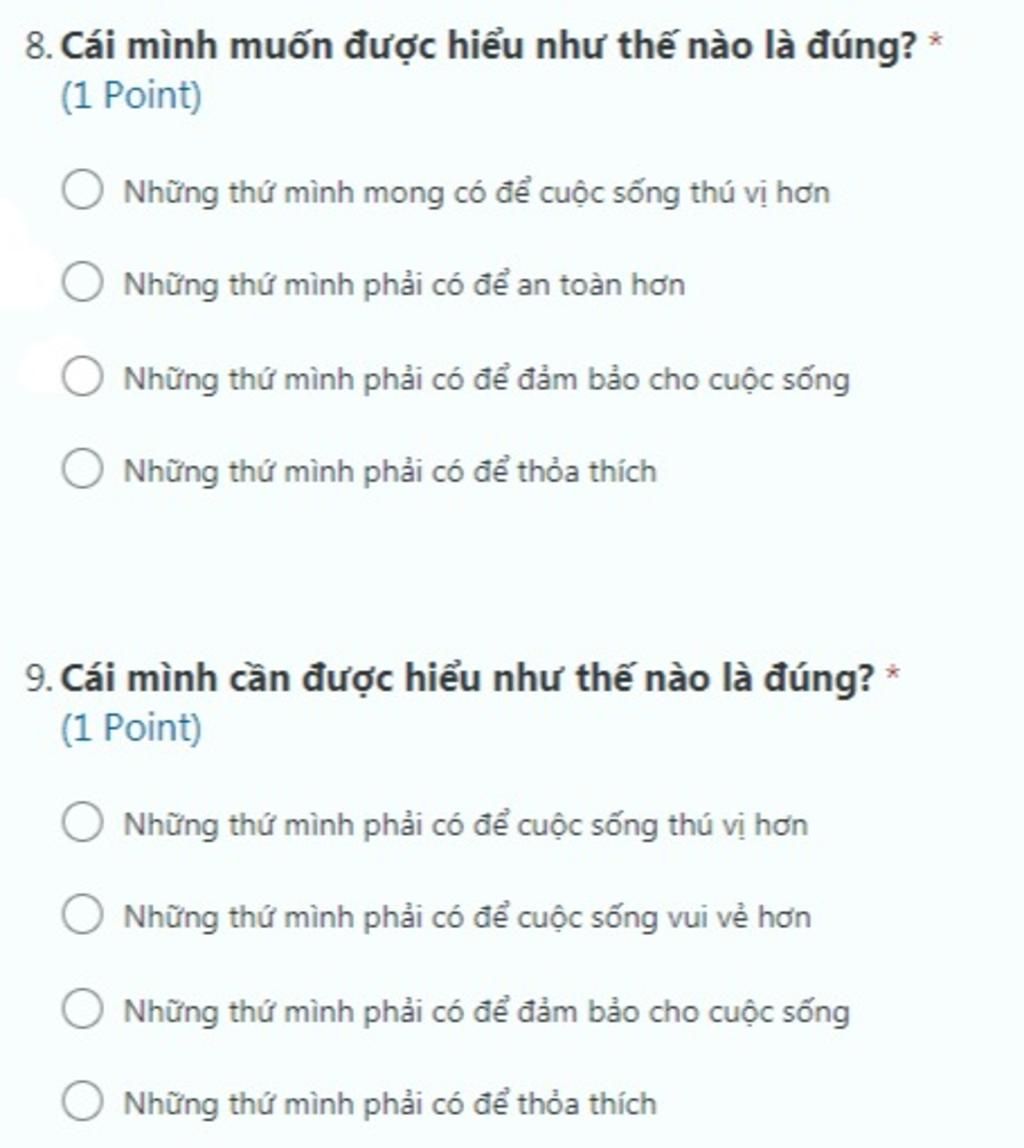The image size is (1024, 1148).
Task: Click label text 'Những thứ mình phải có để an toàn hơn'
Action: pyautogui.click(x=404, y=286)
